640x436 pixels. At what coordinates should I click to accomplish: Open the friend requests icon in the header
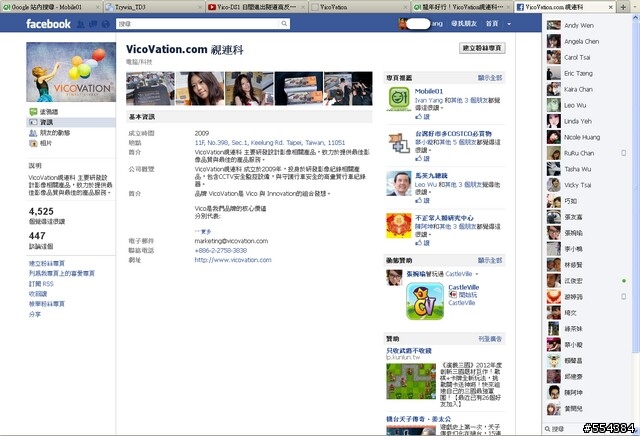pyautogui.click(x=81, y=24)
